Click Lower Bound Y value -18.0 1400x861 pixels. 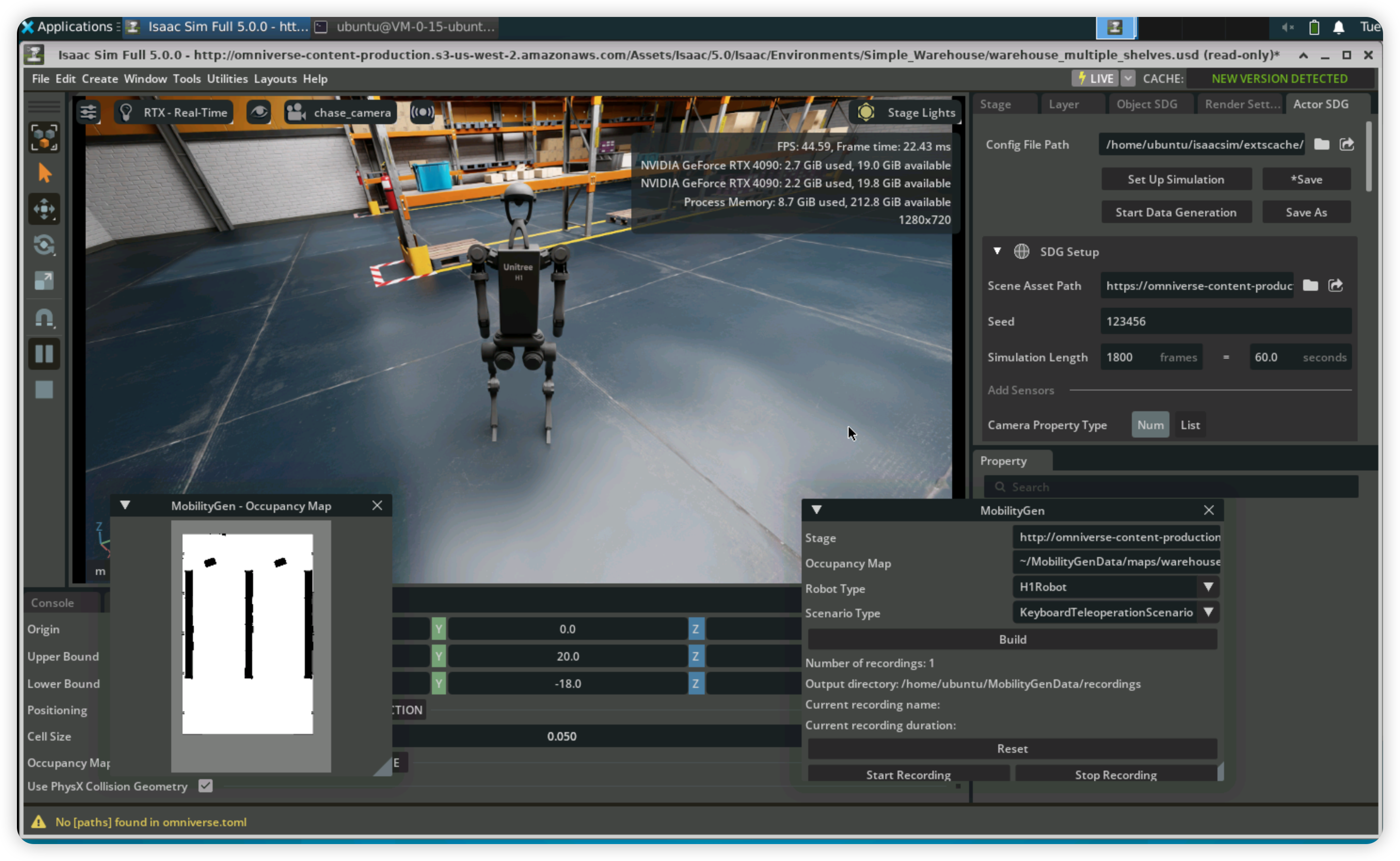pyautogui.click(x=568, y=684)
